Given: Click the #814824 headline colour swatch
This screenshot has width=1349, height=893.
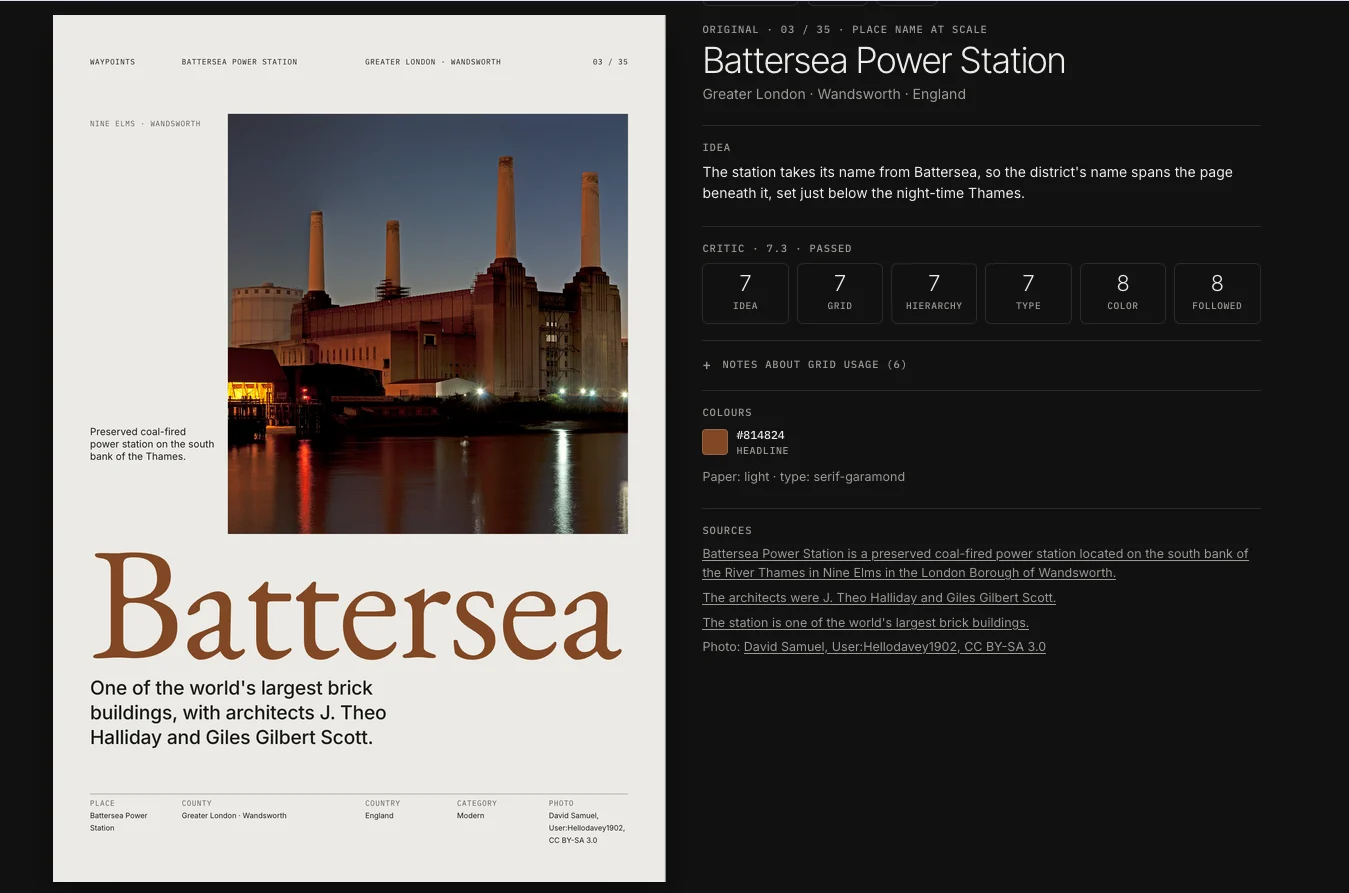Looking at the screenshot, I should pos(715,442).
